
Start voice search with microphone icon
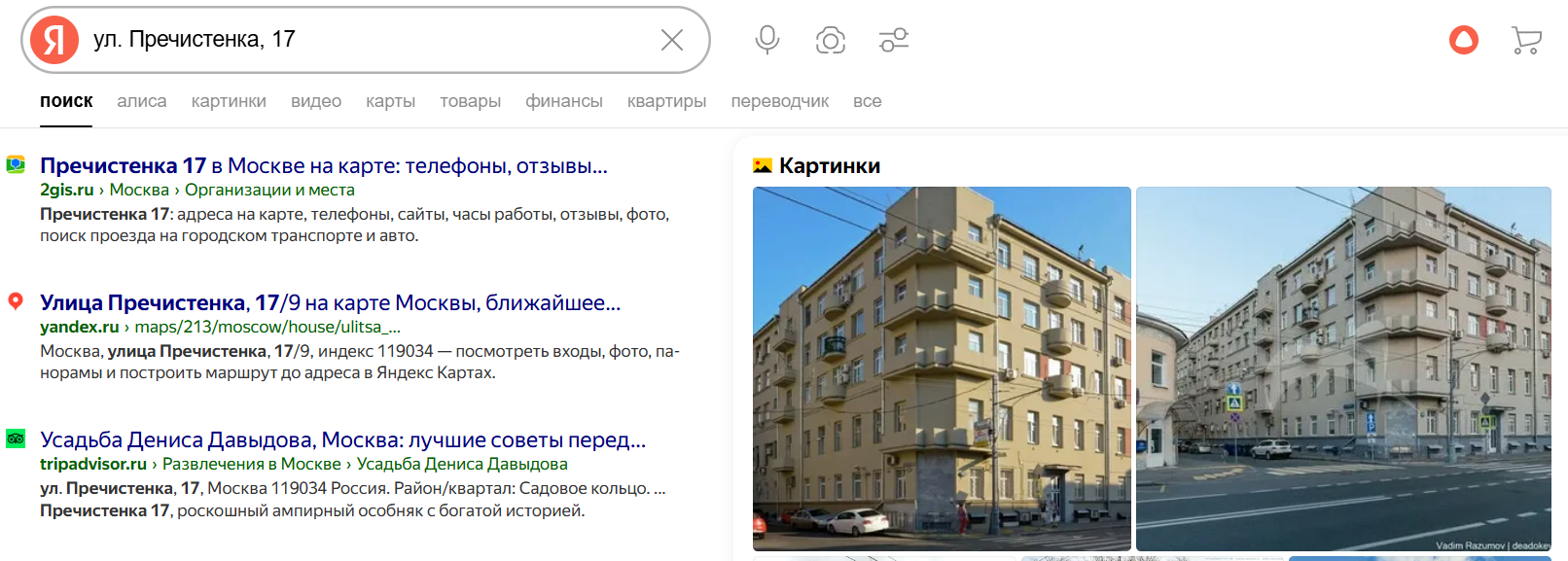[767, 40]
